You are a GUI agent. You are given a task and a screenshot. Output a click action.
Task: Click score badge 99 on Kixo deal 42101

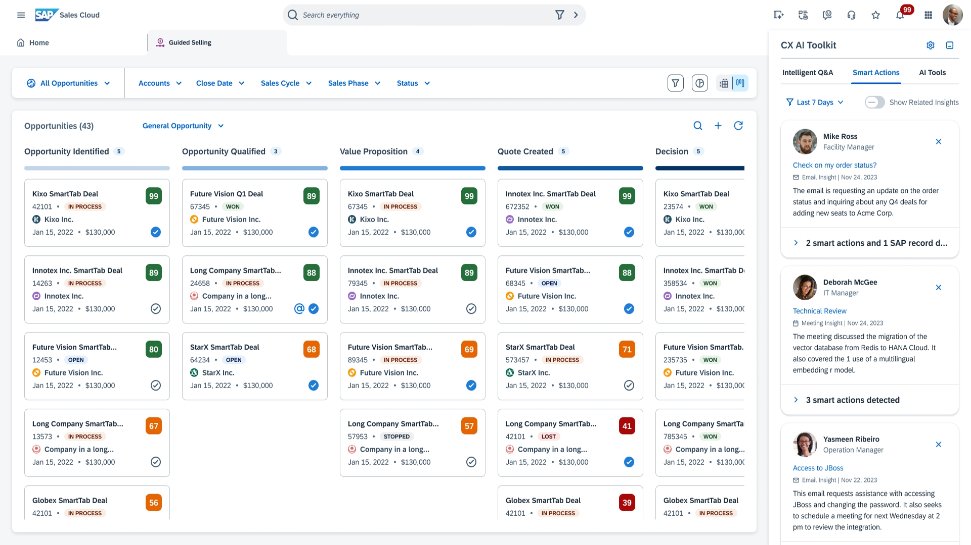point(154,196)
